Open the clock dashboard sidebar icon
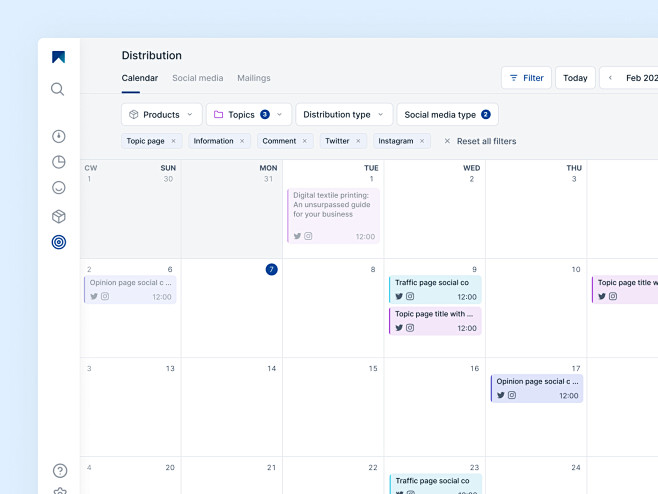The height and width of the screenshot is (494, 658). point(59,136)
